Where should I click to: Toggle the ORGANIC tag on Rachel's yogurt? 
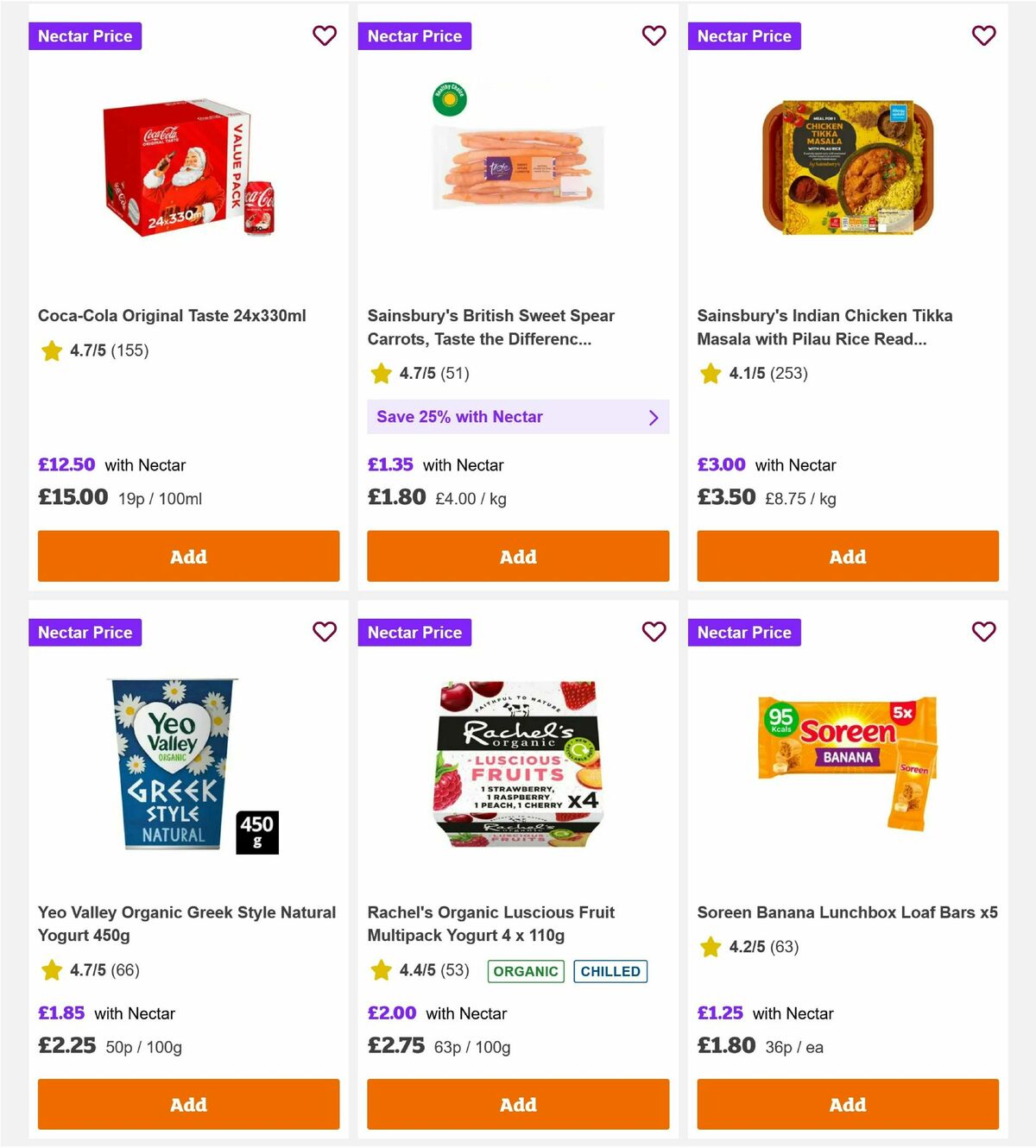(525, 971)
